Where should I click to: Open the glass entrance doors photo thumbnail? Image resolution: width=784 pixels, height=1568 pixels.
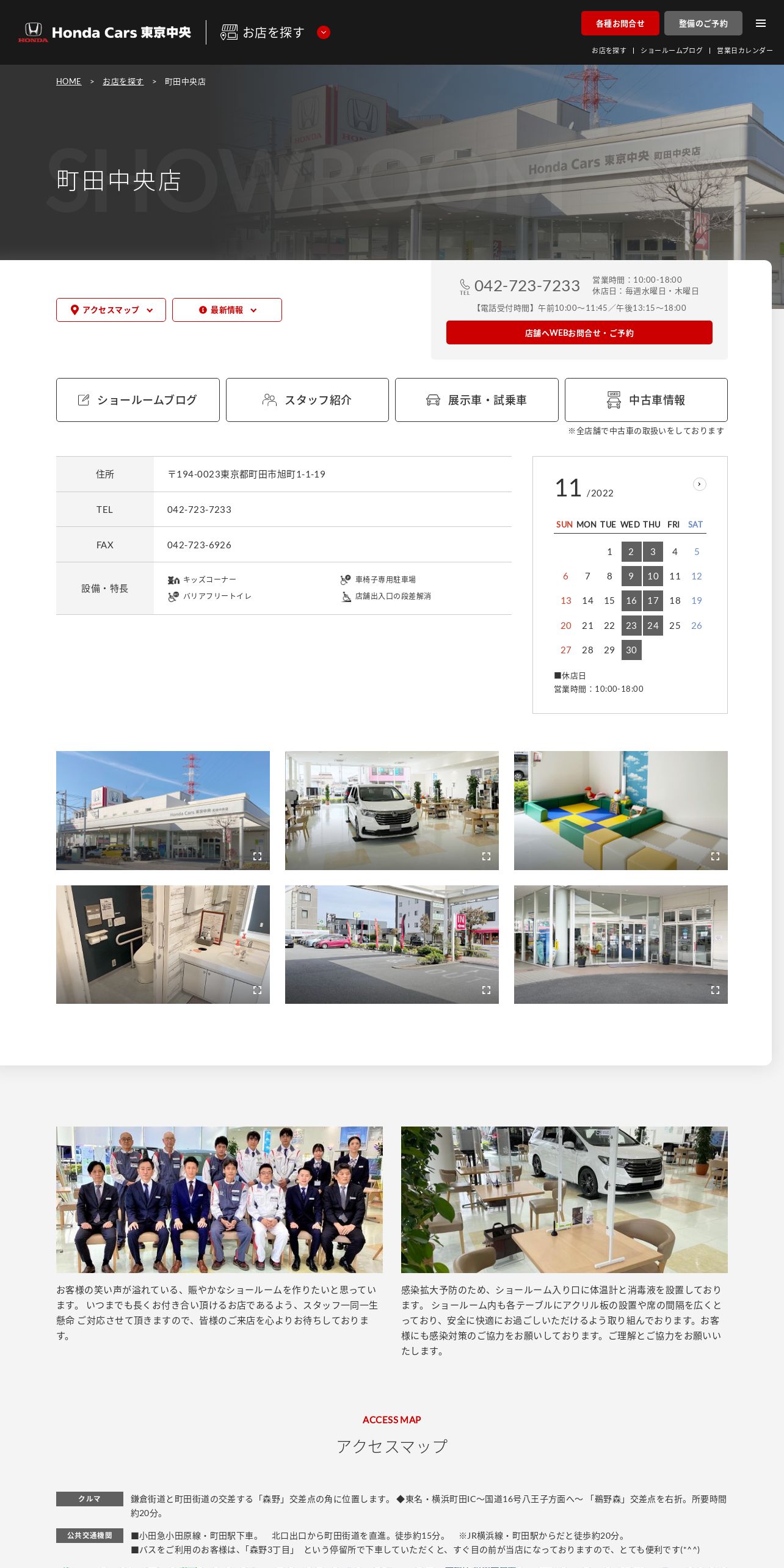pyautogui.click(x=621, y=945)
